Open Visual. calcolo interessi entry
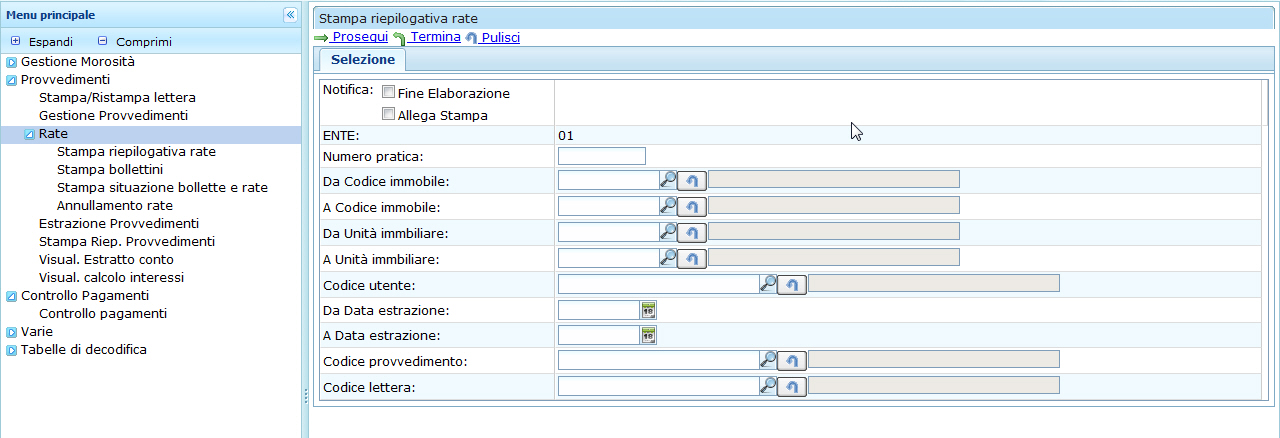Image resolution: width=1280 pixels, height=438 pixels. [111, 277]
